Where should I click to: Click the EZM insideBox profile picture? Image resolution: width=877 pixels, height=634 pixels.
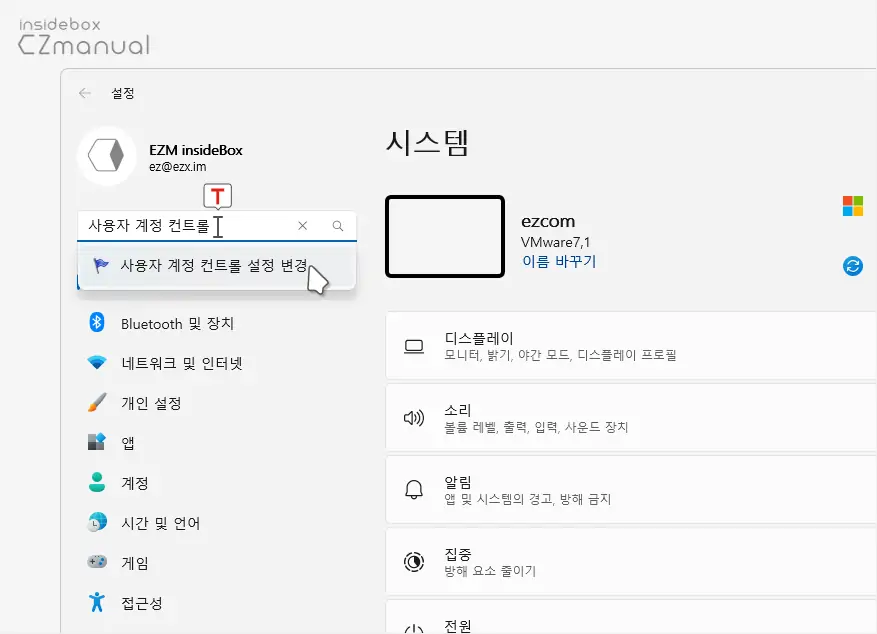(x=107, y=156)
